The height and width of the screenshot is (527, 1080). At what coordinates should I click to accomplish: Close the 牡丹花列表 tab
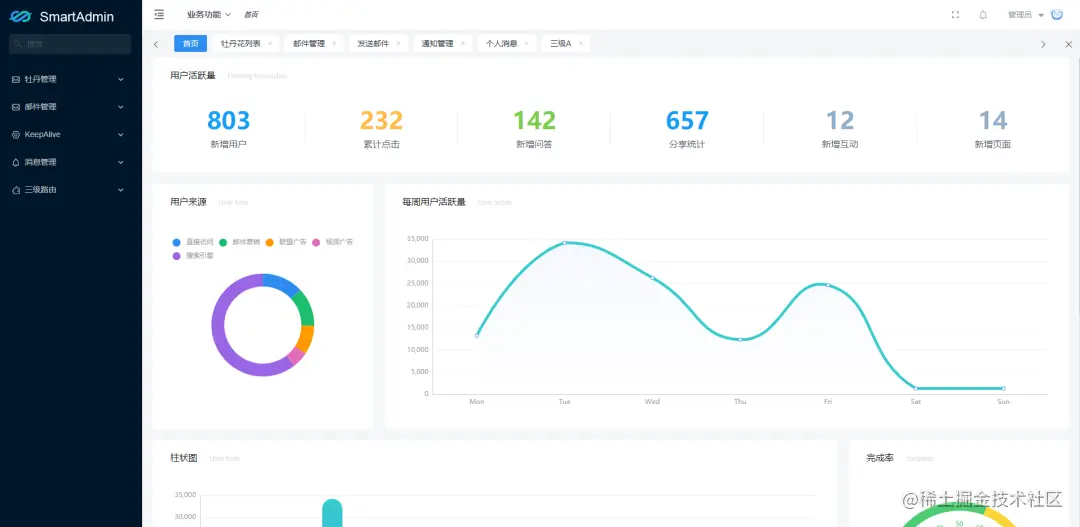coord(270,43)
